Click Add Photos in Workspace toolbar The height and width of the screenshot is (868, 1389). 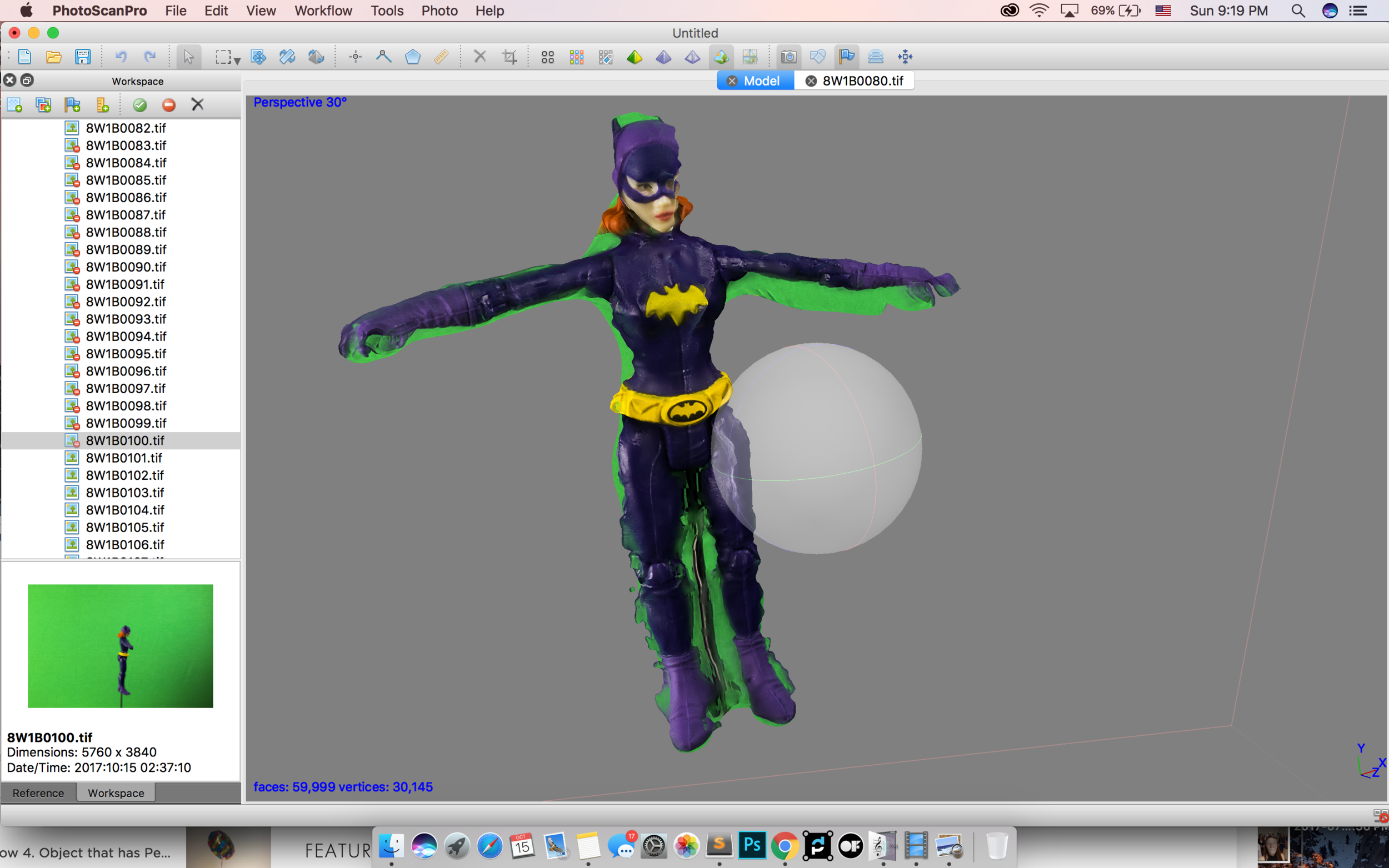click(43, 104)
